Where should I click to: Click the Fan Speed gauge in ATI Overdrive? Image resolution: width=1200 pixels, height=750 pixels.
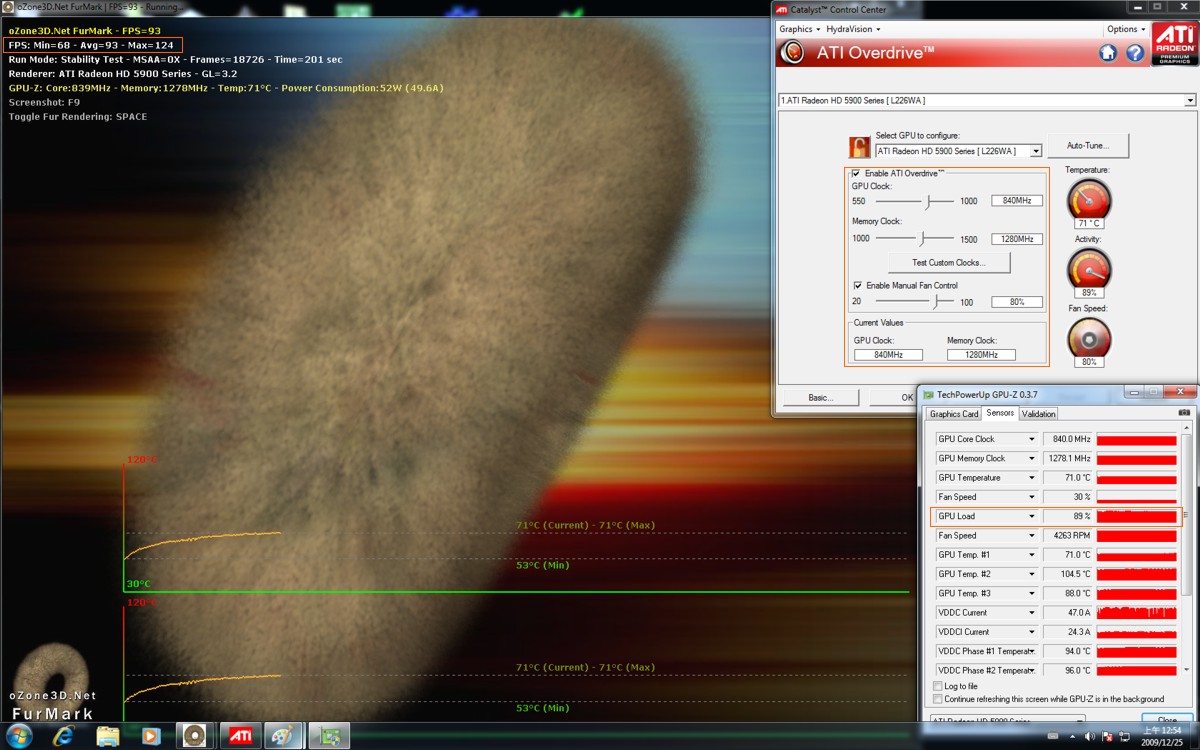tap(1089, 339)
